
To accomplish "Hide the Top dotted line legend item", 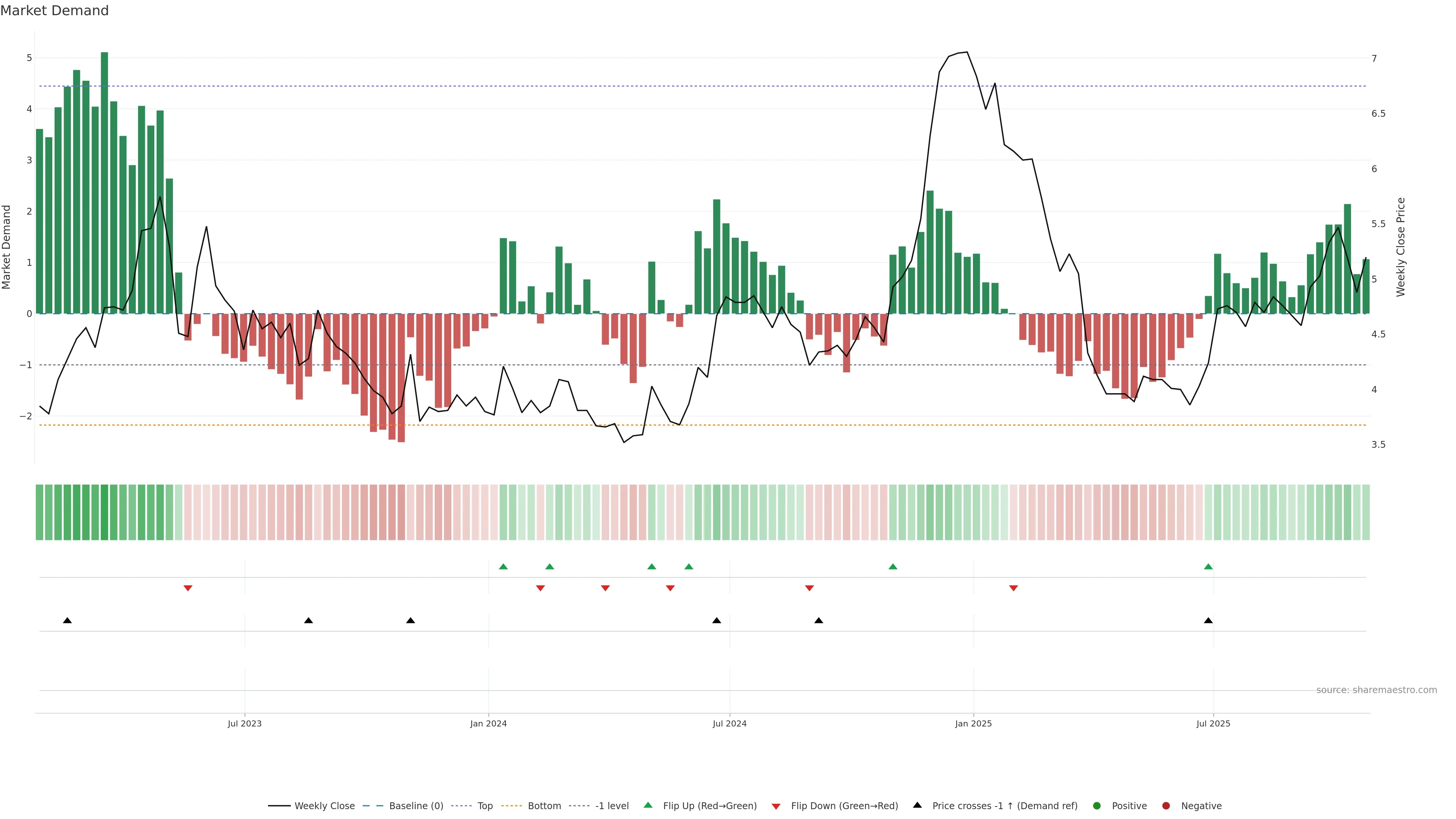I will (485, 806).
